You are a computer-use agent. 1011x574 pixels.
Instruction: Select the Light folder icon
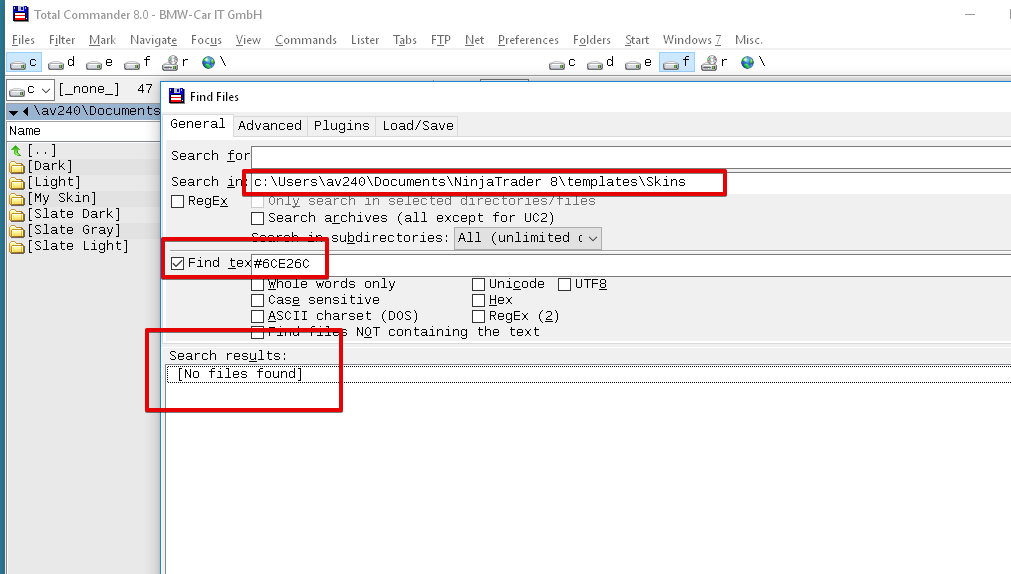pos(17,183)
